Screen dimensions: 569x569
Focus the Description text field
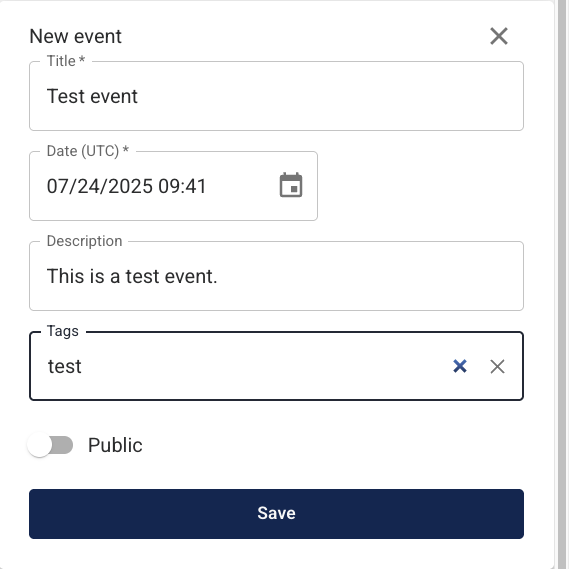click(x=276, y=276)
